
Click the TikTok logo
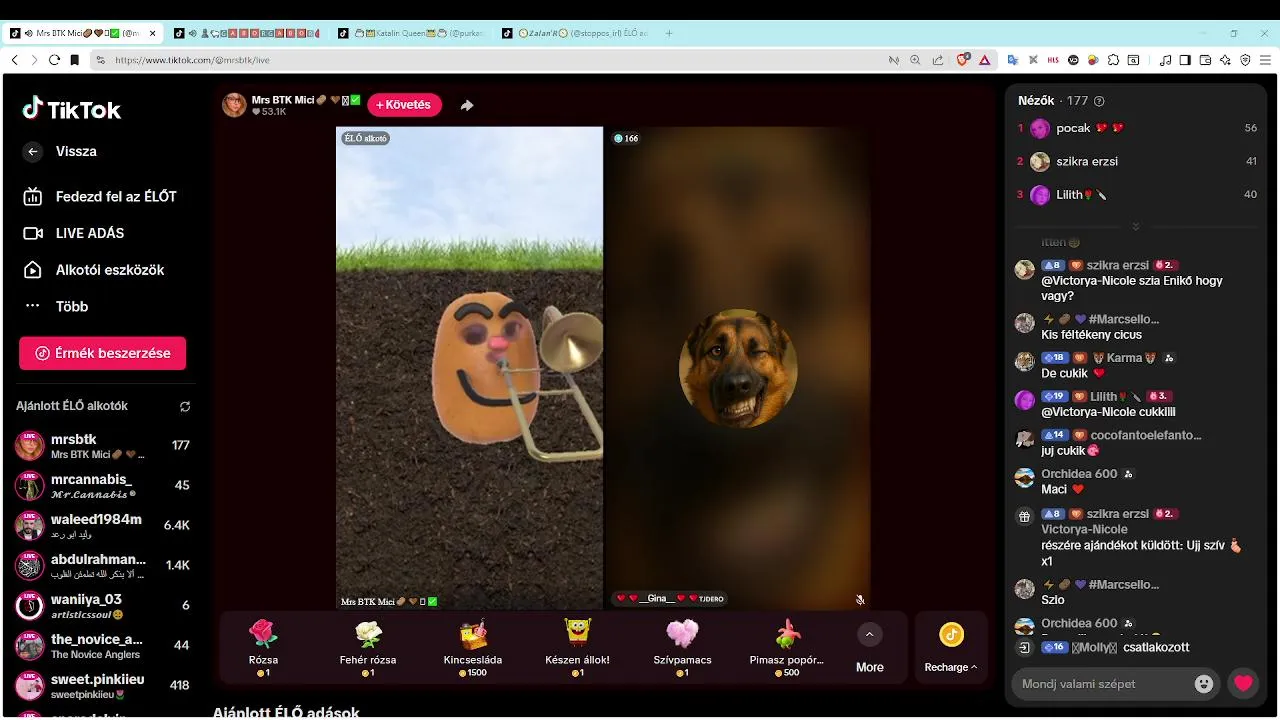72,109
